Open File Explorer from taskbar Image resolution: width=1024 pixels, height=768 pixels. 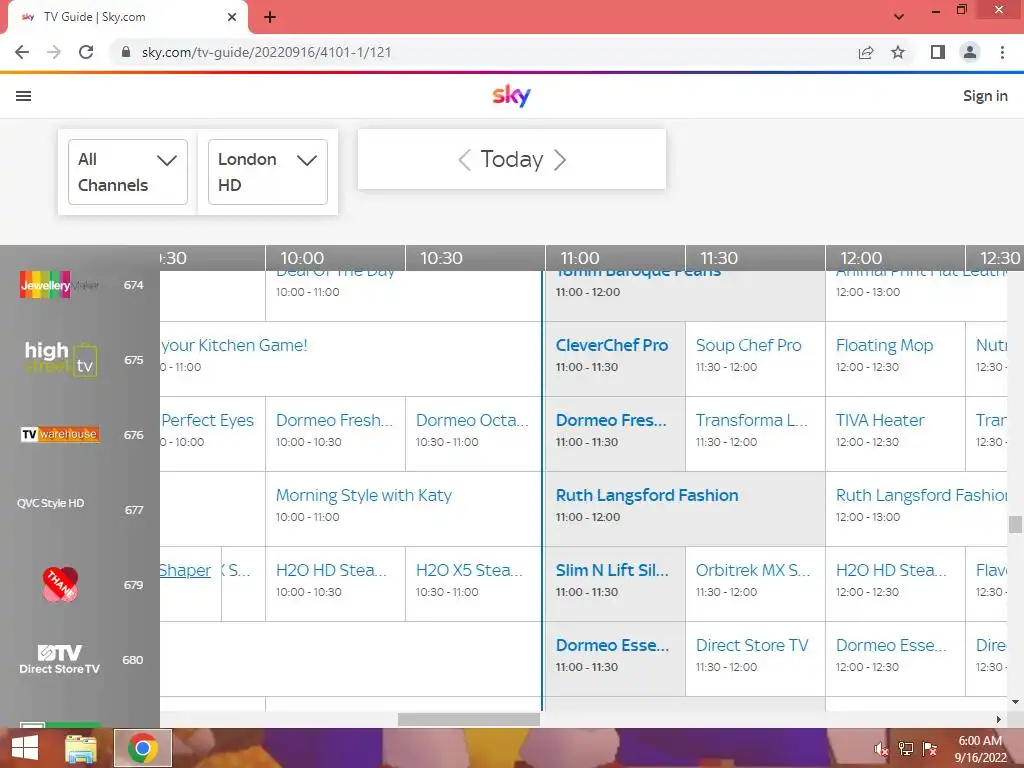(81, 748)
